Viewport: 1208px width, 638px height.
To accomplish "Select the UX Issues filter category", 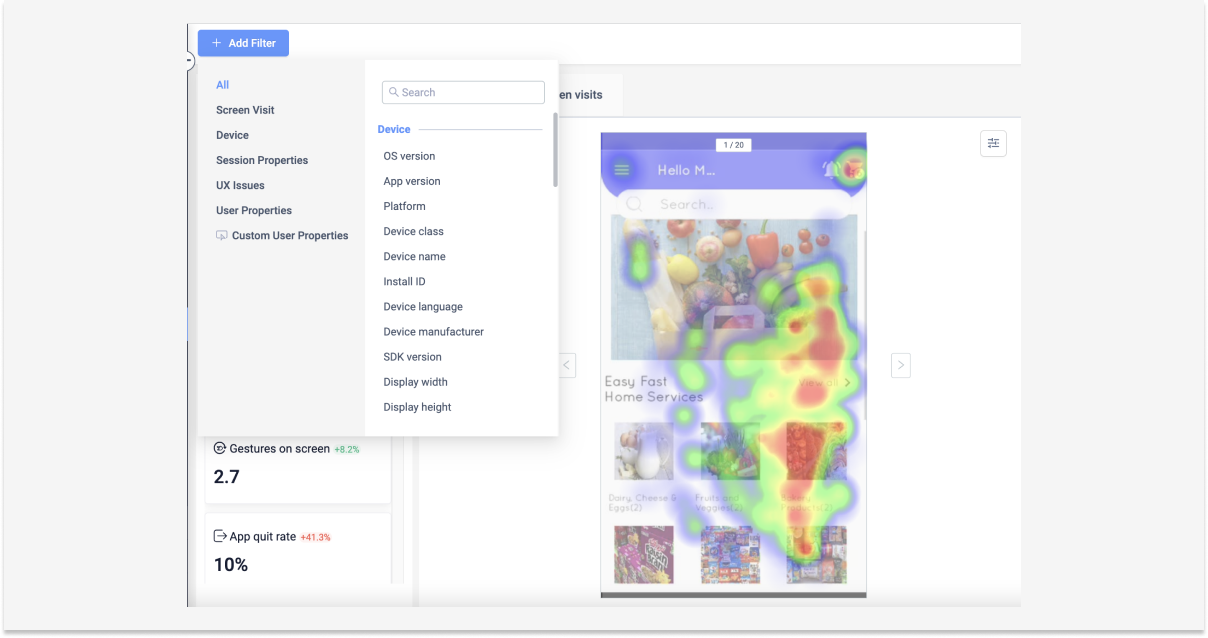I will (239, 185).
